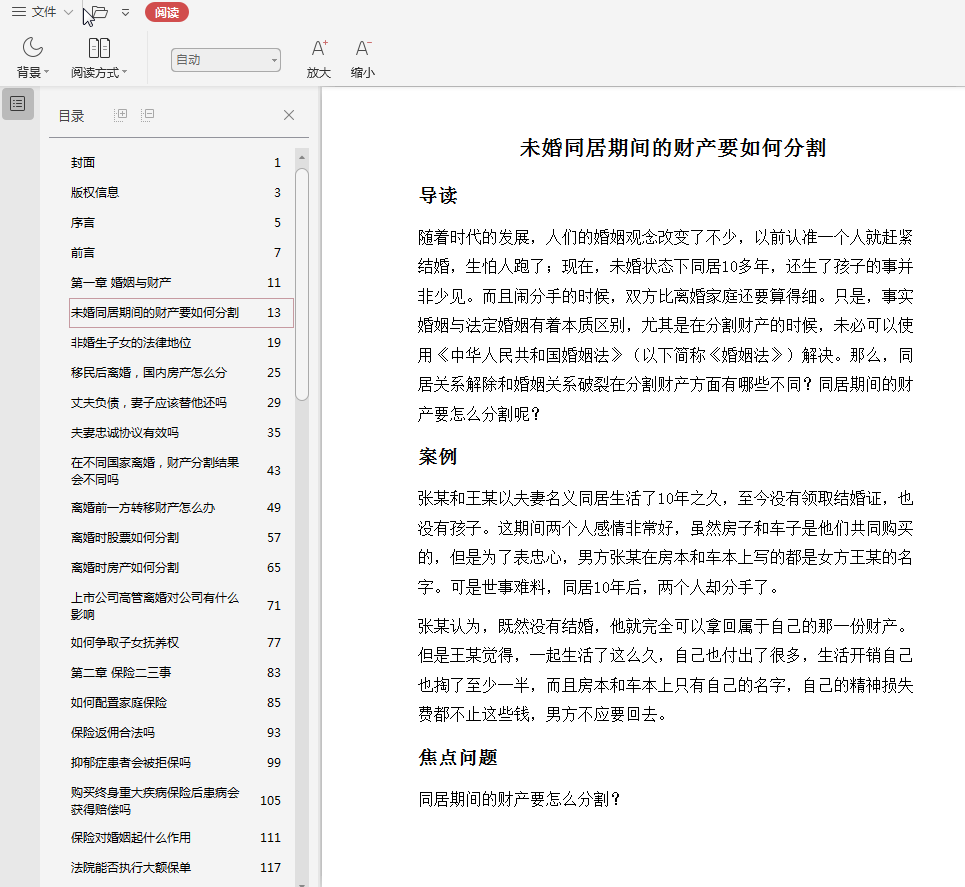The height and width of the screenshot is (887, 965).
Task: Click the 放大 enlarge font icon
Action: tap(319, 48)
